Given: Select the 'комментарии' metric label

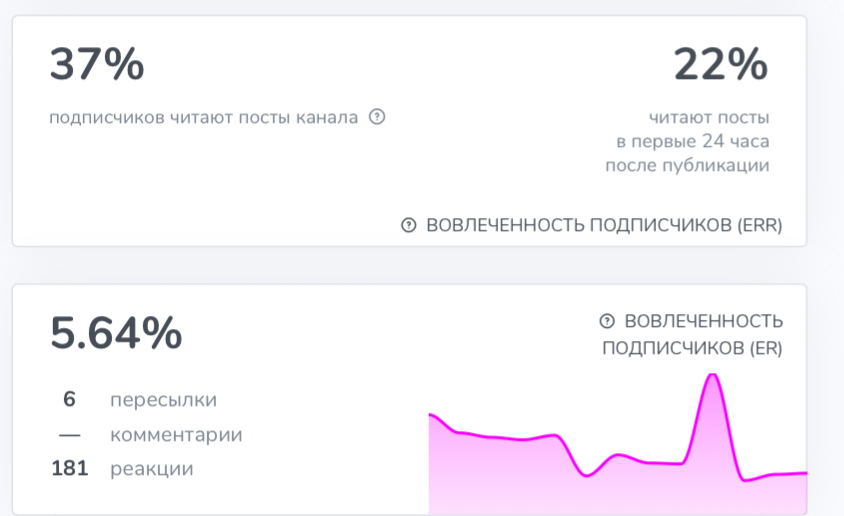Looking at the screenshot, I should point(176,435).
